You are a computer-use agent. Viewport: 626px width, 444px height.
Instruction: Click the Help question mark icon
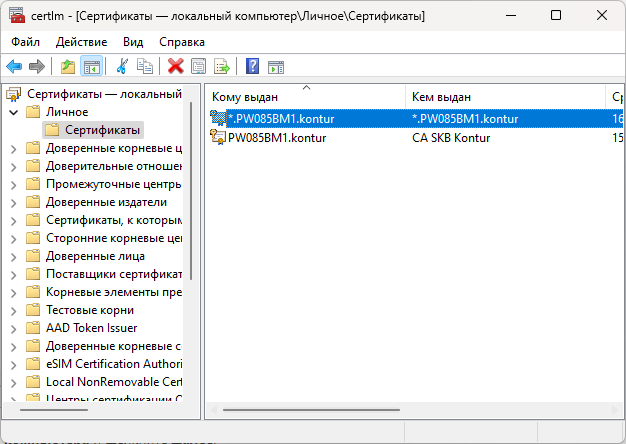pos(252,67)
